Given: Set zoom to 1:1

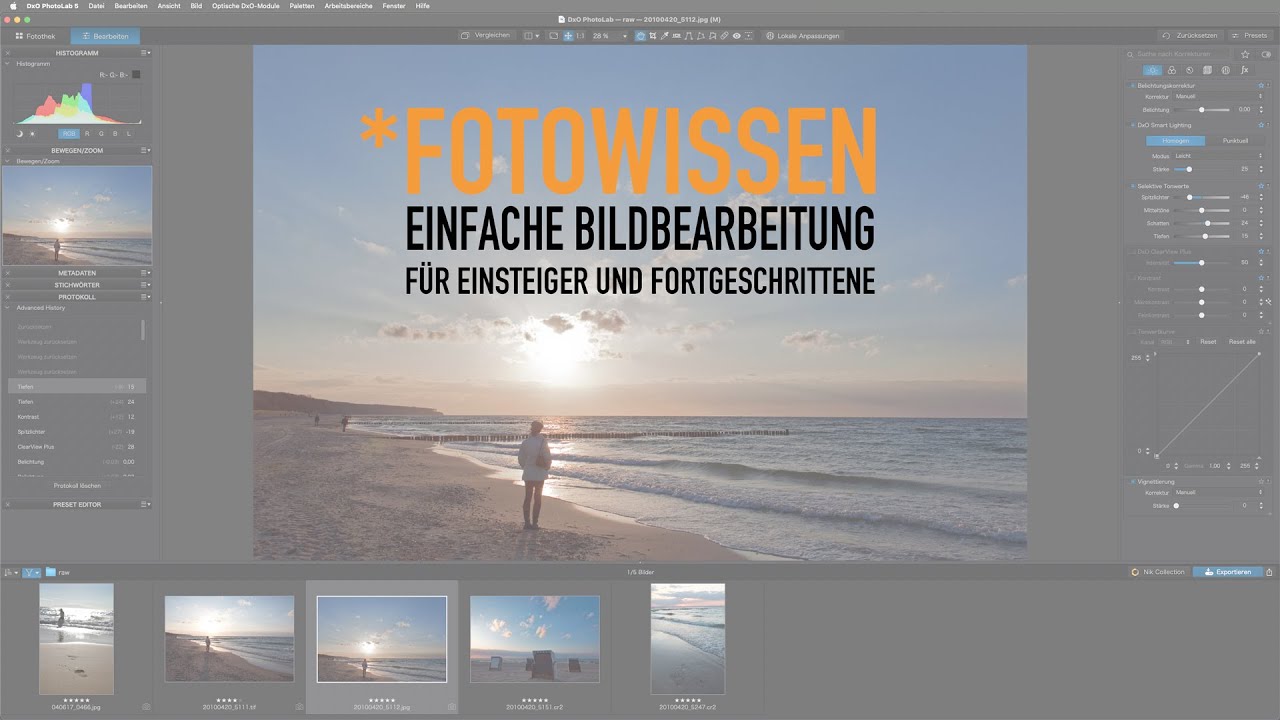Looking at the screenshot, I should point(580,36).
